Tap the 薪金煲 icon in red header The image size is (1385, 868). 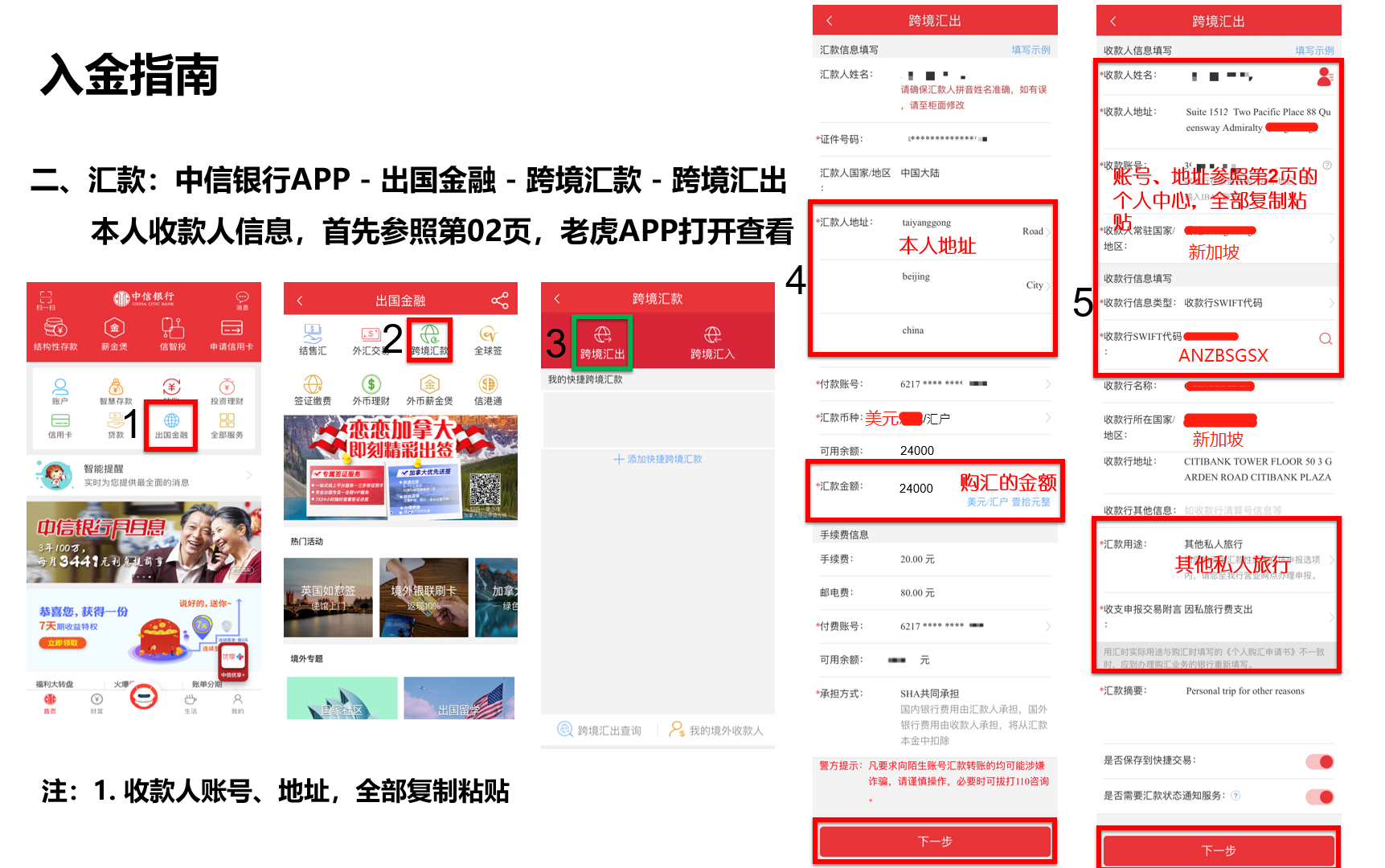click(x=114, y=334)
